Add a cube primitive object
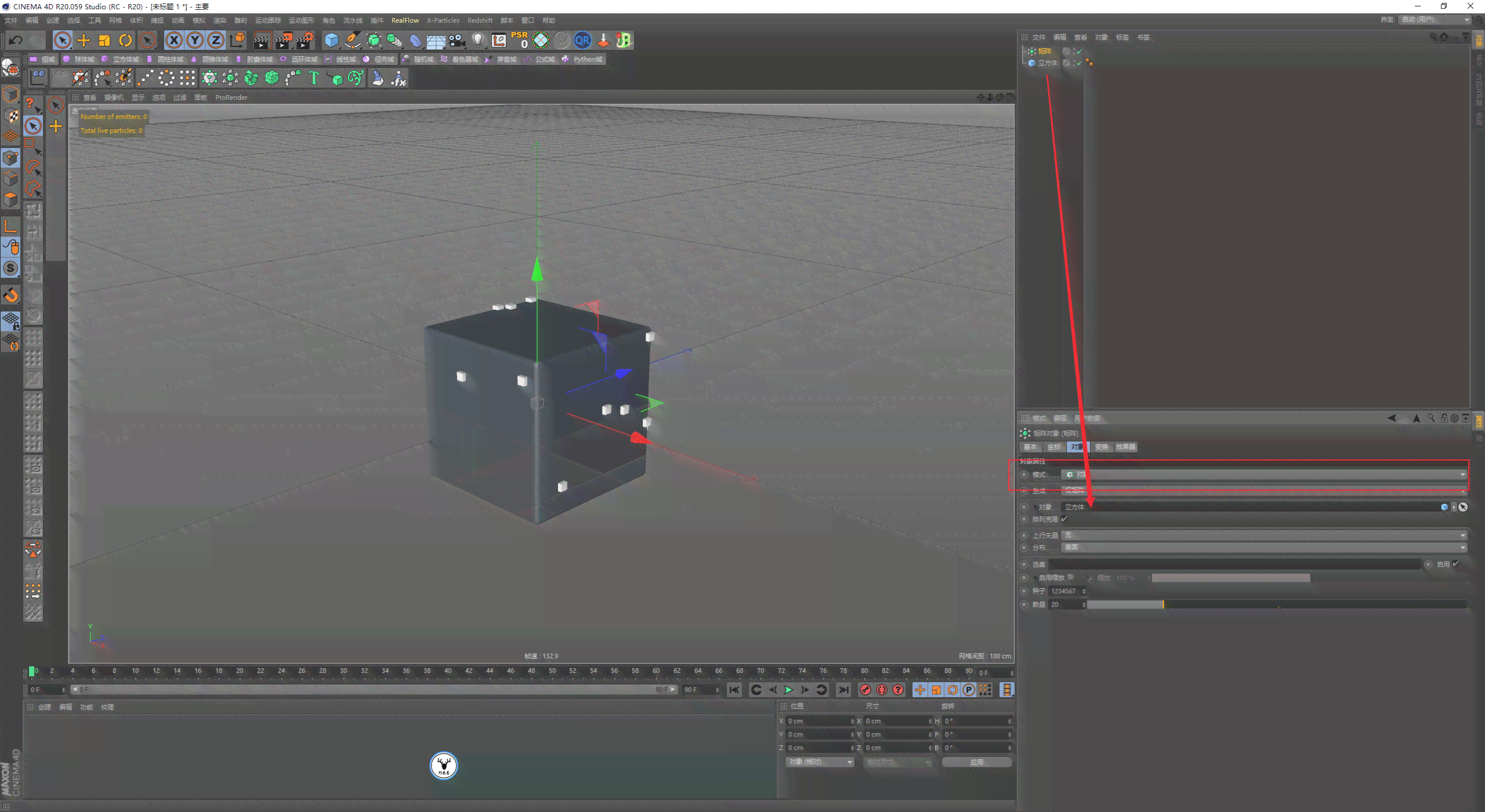Screen dimensions: 1485x812 [332, 40]
